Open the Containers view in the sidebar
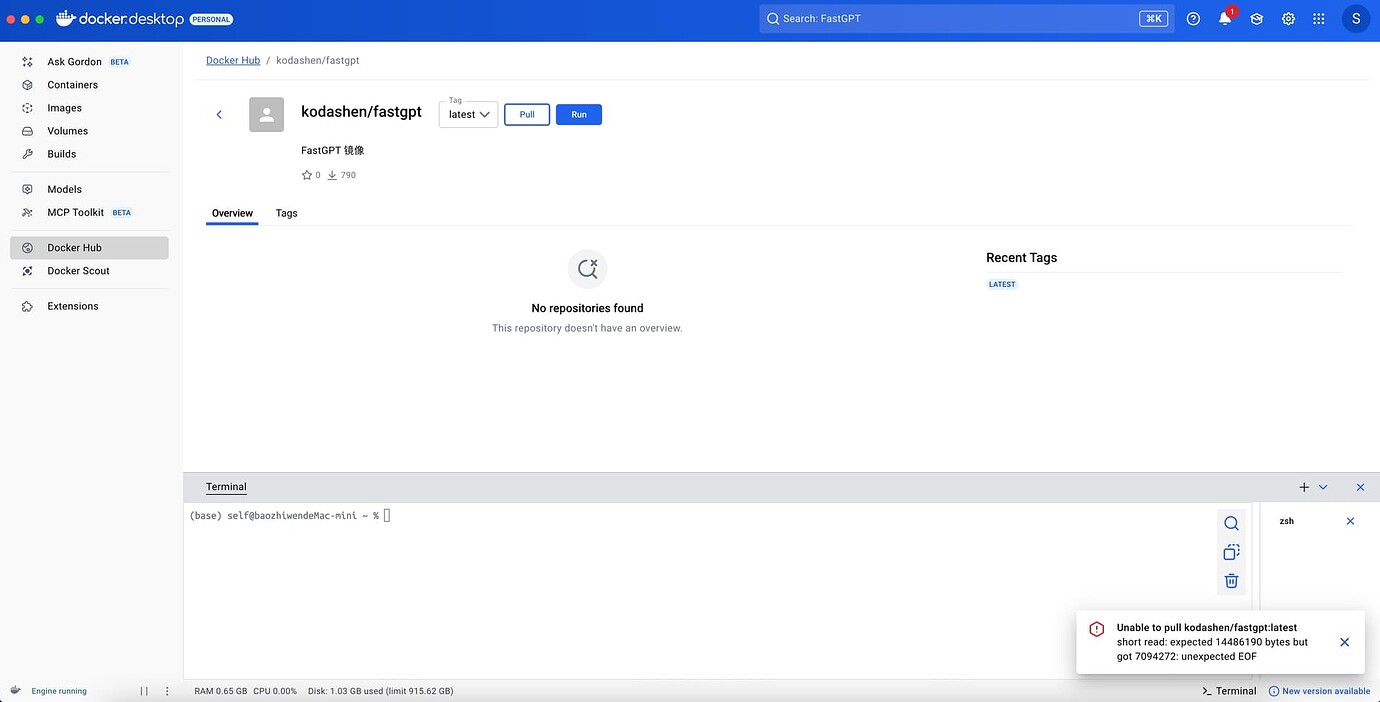The height and width of the screenshot is (702, 1380). coord(72,84)
